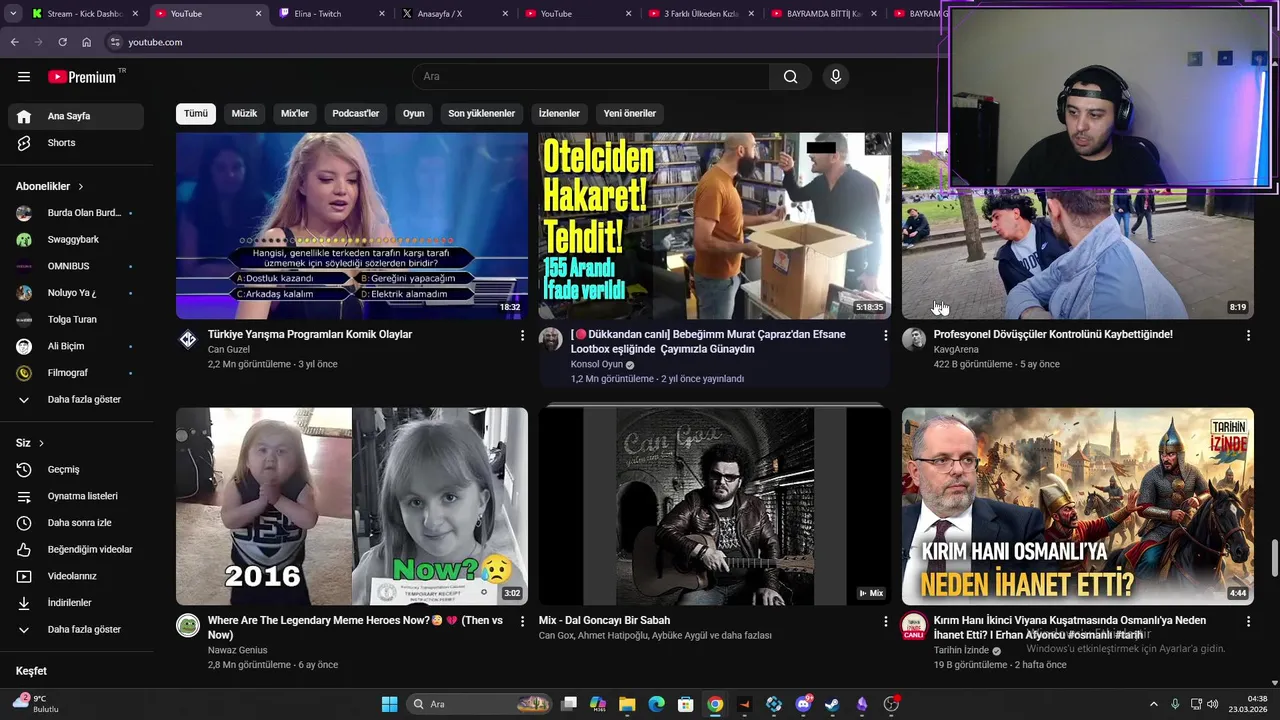Screen dimensions: 1280x720
Task: Open Türkiye Yarışma Programları Komik Olaylar title
Action: coord(310,335)
